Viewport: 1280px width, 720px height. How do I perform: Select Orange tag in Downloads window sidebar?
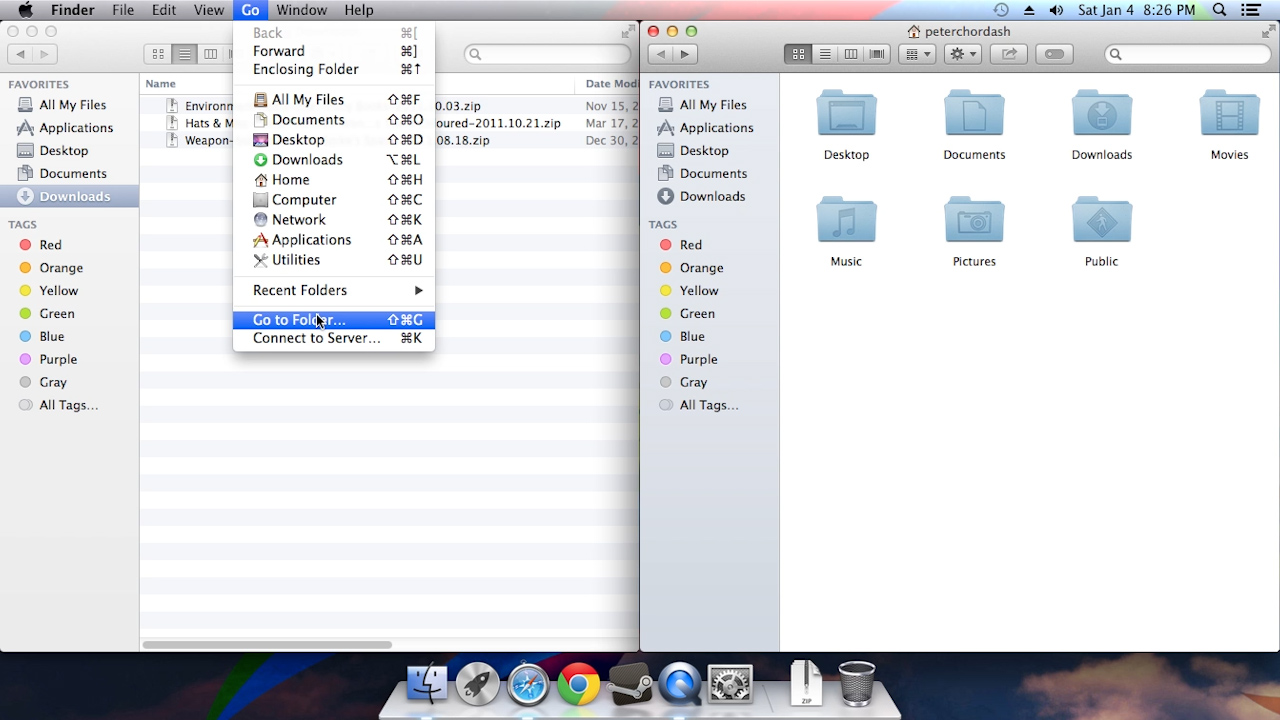point(69,268)
